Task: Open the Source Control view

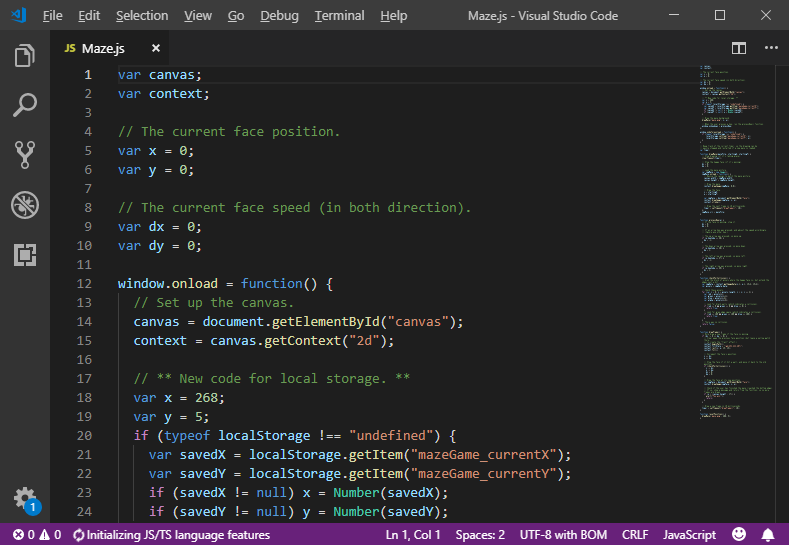Action: point(25,154)
